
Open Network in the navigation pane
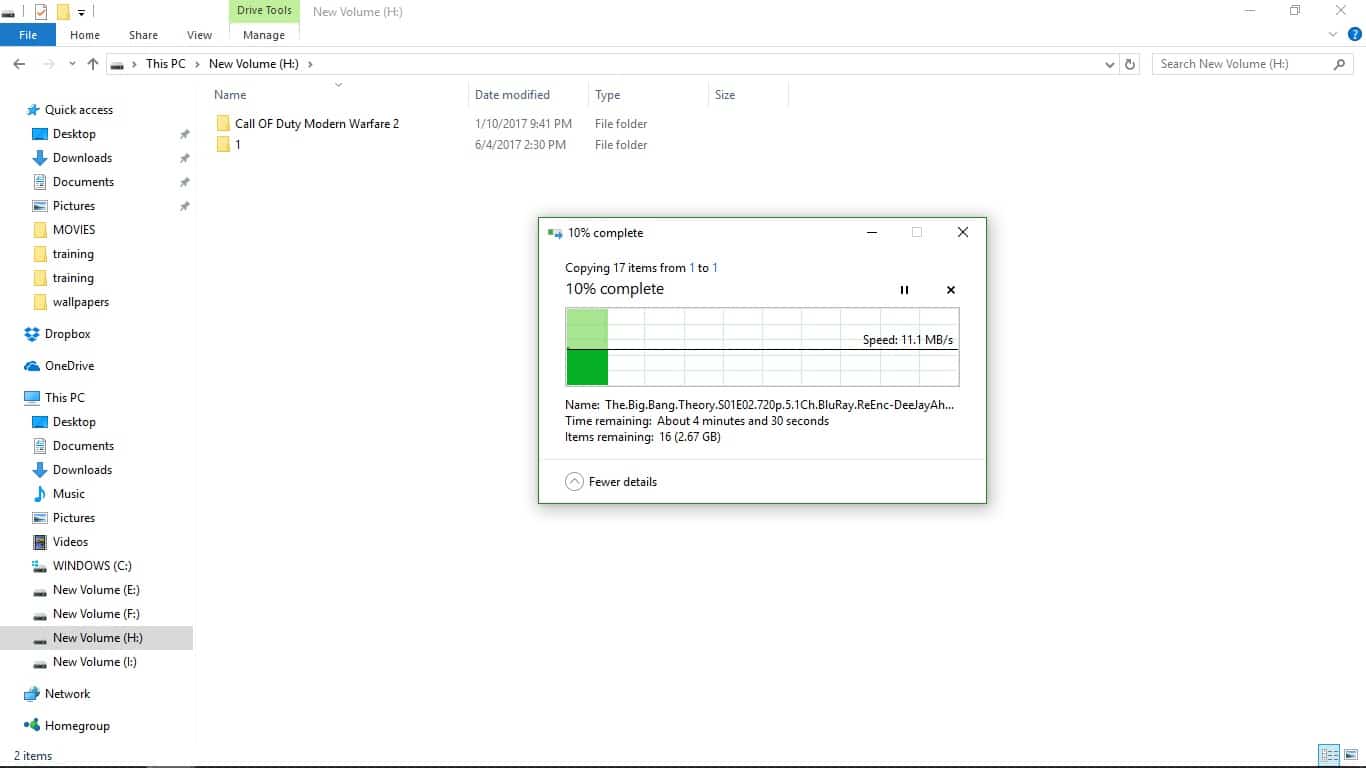[x=67, y=694]
